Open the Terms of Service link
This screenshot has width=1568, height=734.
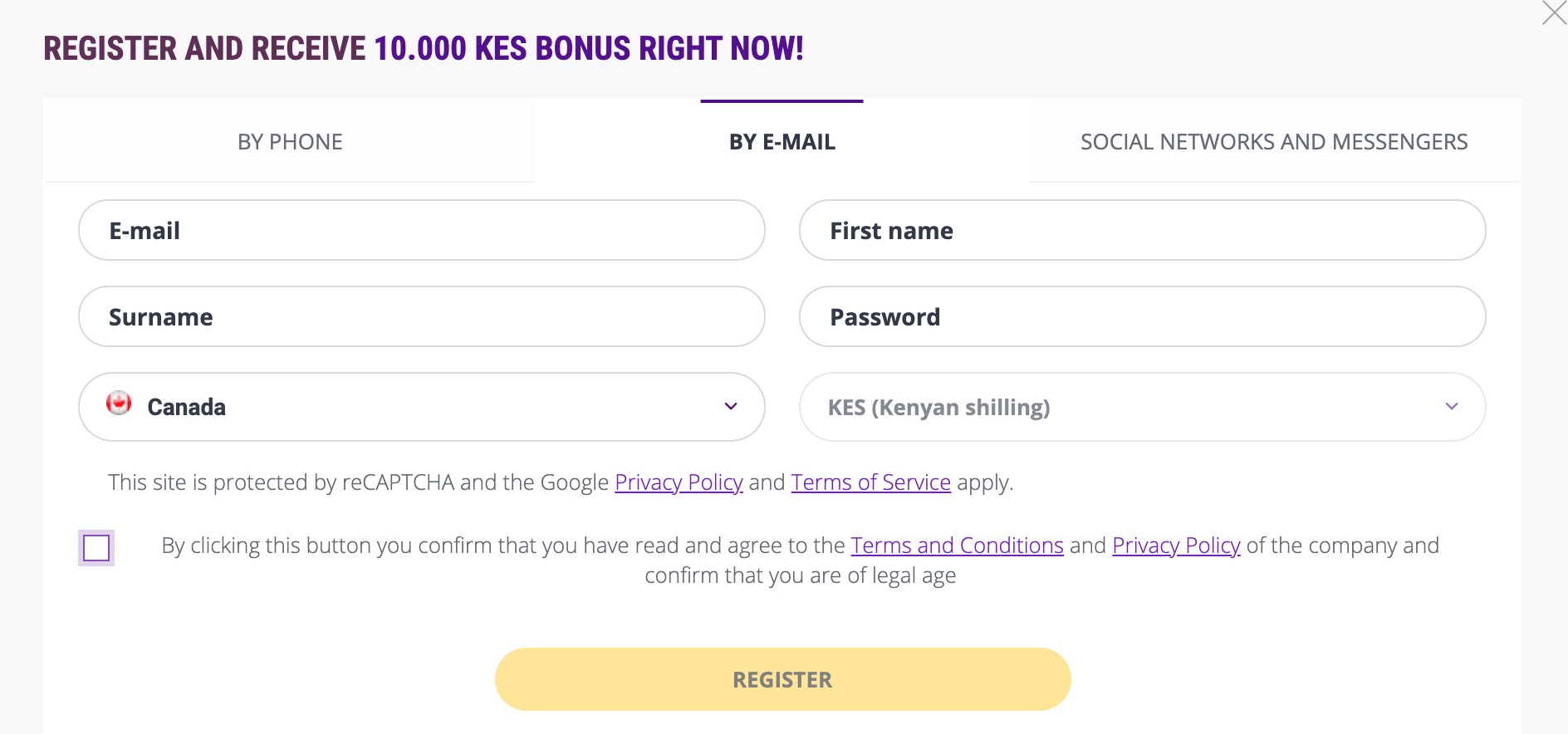[870, 482]
